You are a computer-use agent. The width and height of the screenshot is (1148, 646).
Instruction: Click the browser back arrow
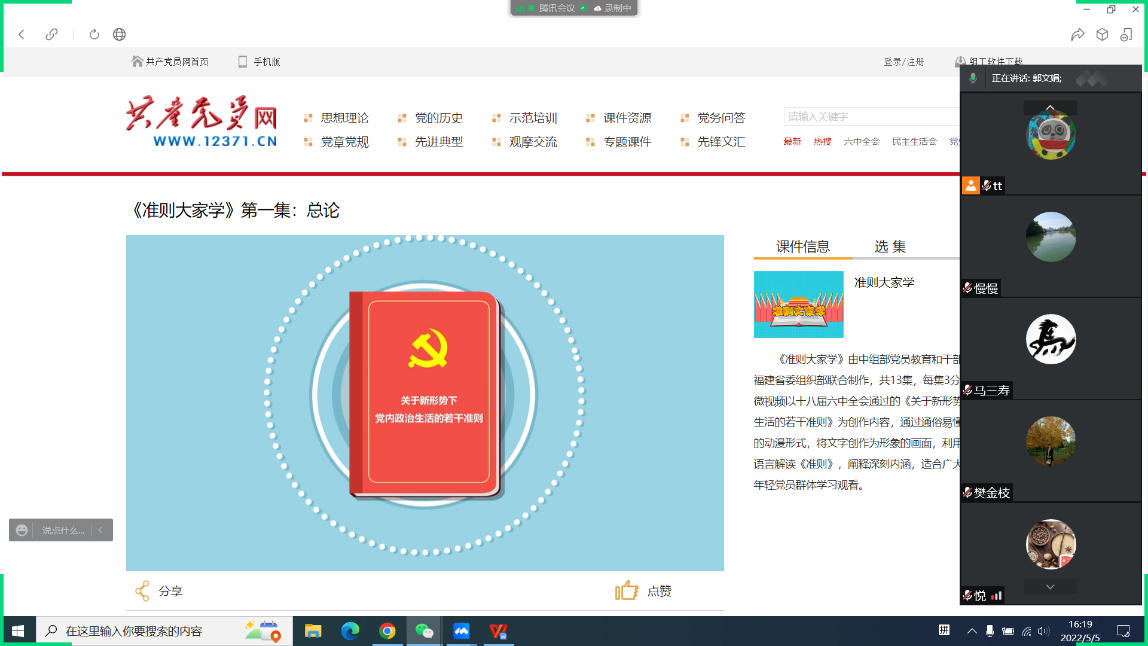click(x=22, y=34)
